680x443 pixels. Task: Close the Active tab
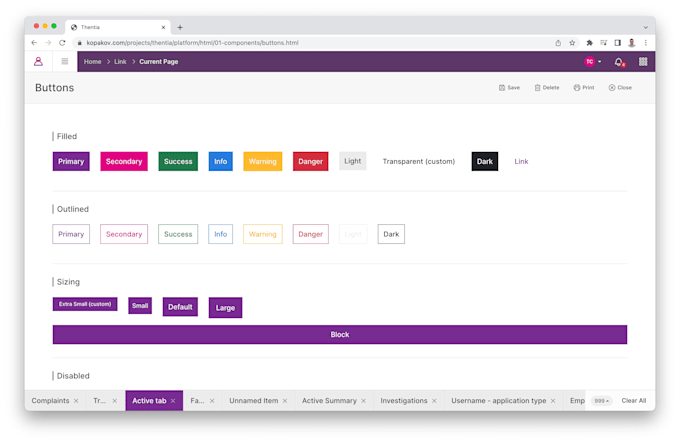click(173, 401)
